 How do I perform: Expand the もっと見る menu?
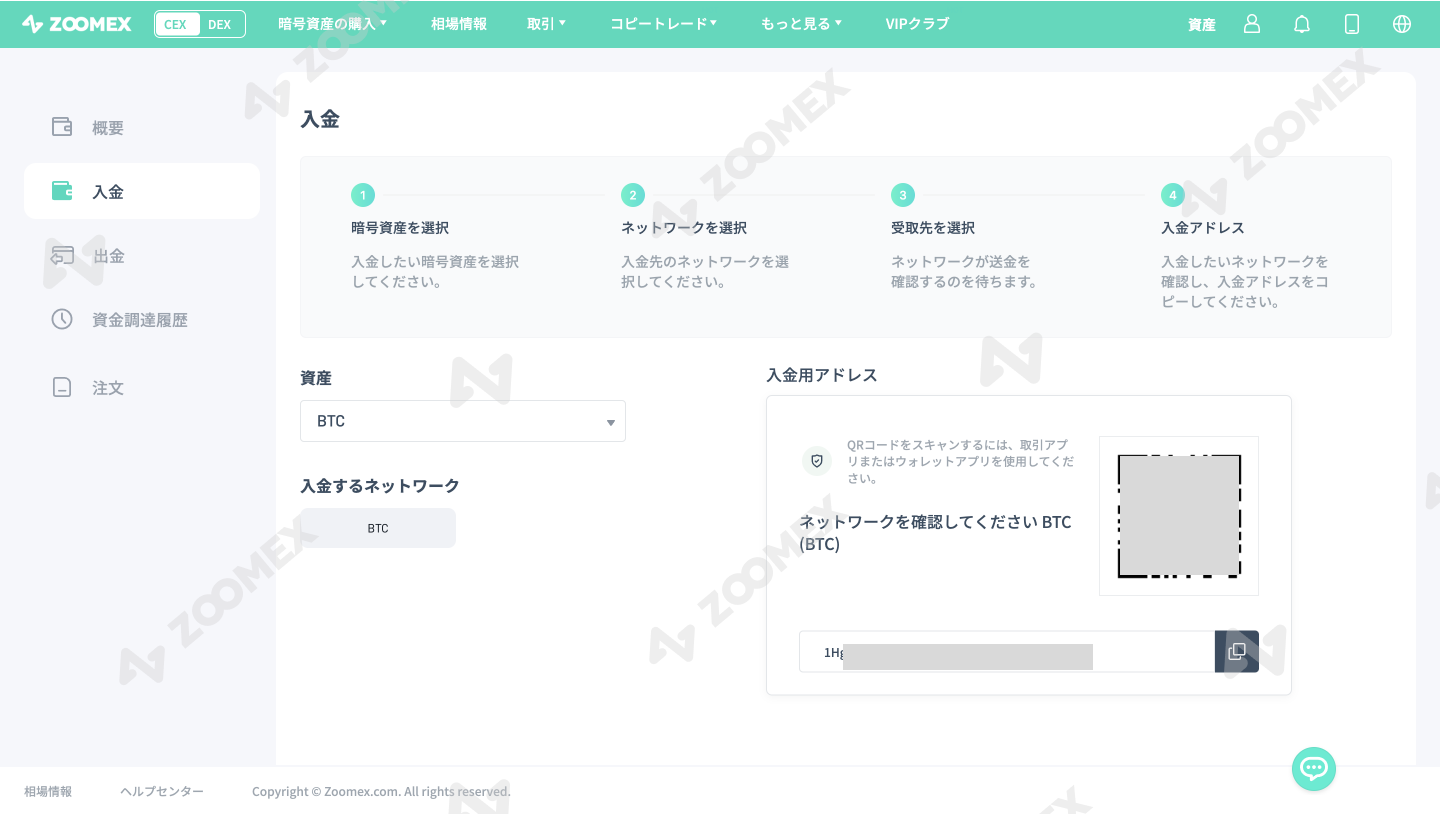[x=800, y=23]
